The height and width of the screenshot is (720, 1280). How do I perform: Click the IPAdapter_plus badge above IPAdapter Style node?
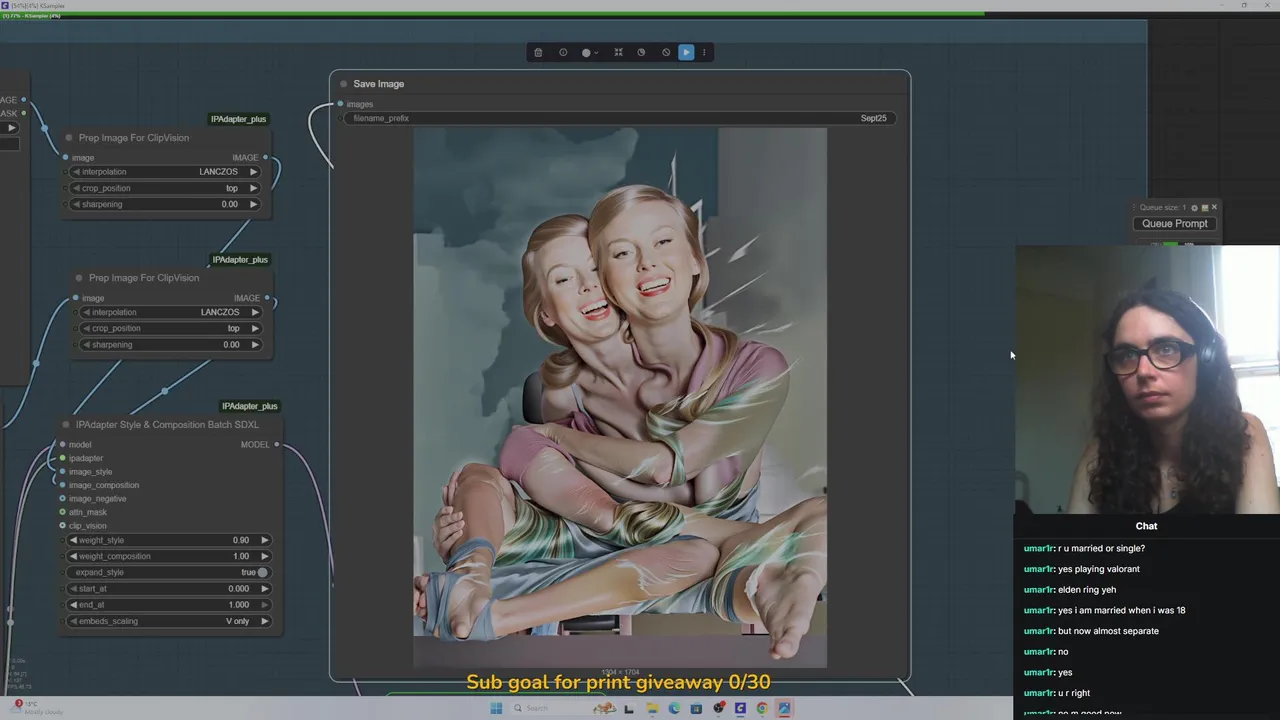tap(249, 406)
